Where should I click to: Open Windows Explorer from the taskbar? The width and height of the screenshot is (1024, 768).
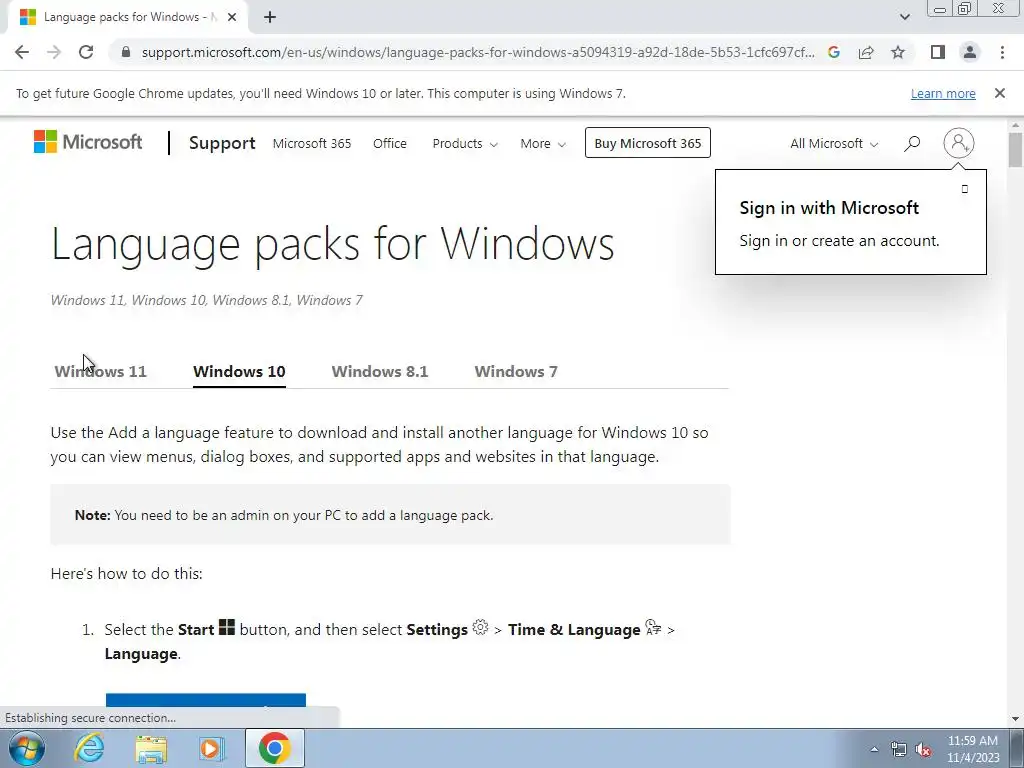point(151,748)
